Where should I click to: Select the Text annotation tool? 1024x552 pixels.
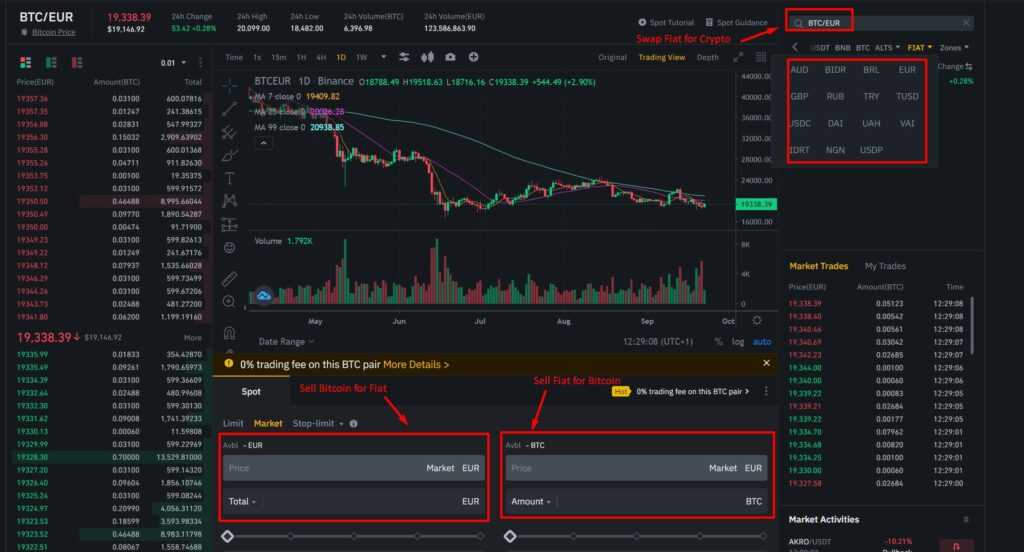(229, 178)
